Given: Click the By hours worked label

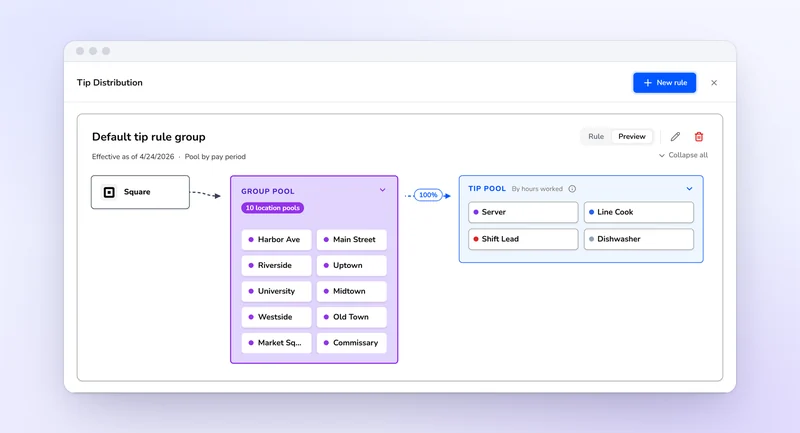Looking at the screenshot, I should pyautogui.click(x=537, y=189).
